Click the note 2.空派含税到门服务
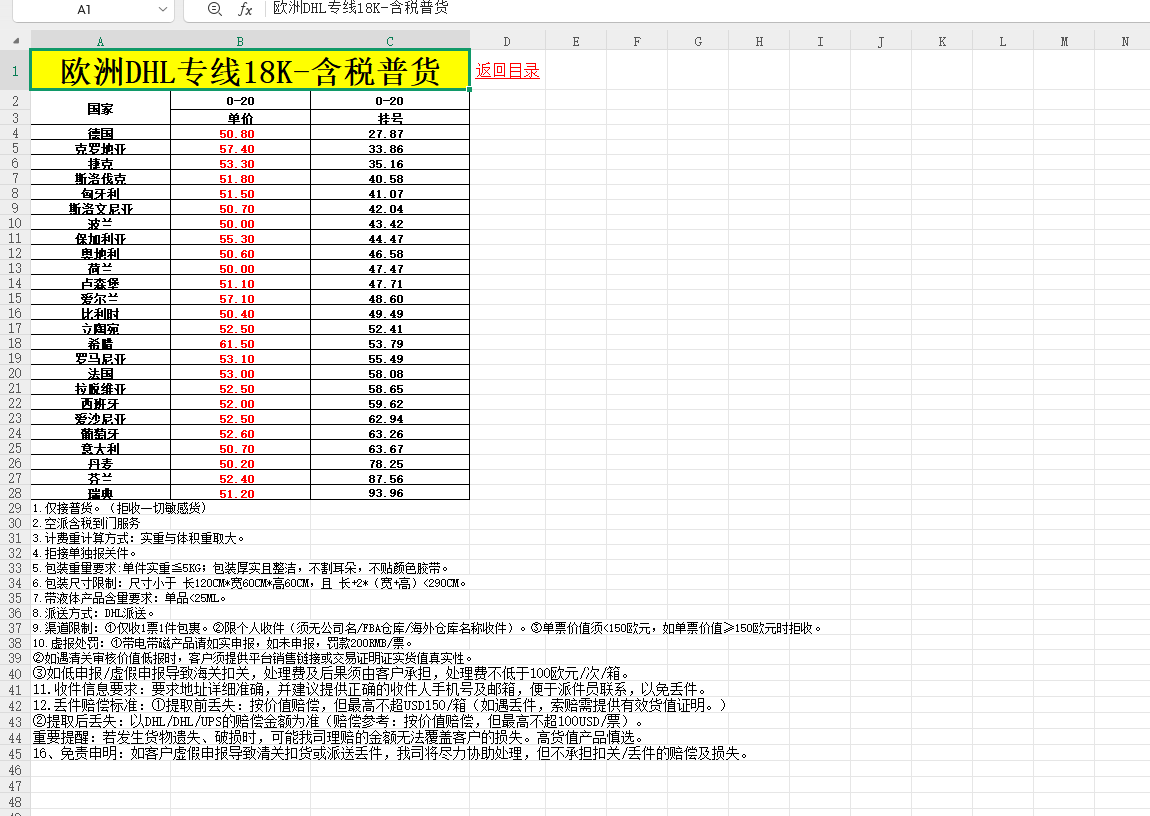Screen dimensions: 1150x816 87,523
